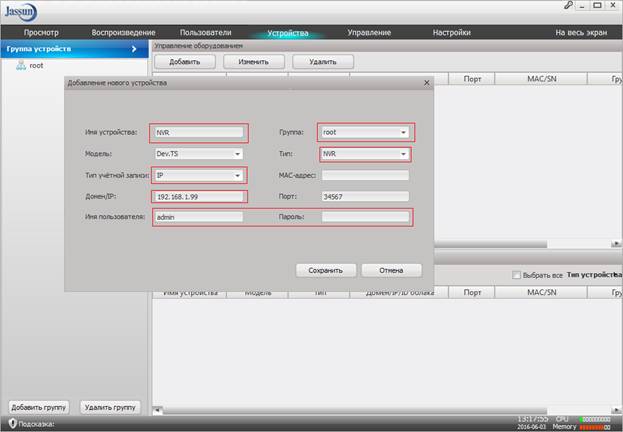Viewport: 623px width, 432px height.
Task: Open the Тип dropdown showing NVR
Action: pos(365,154)
